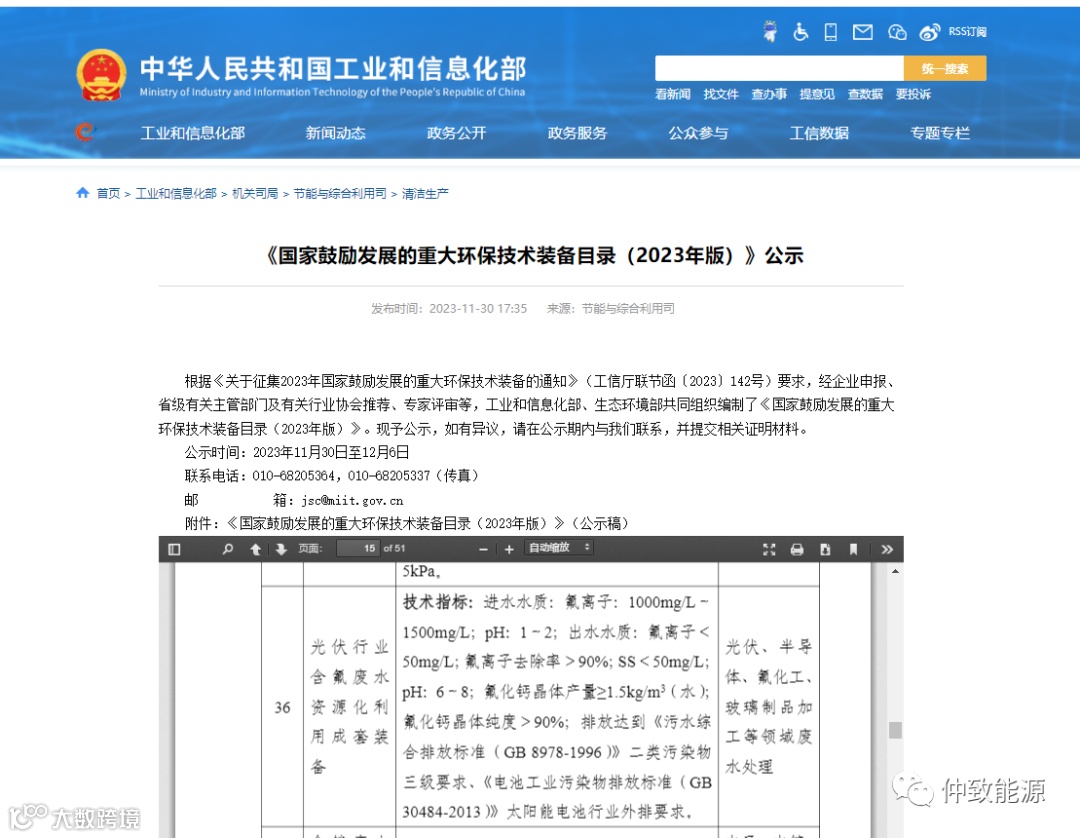Download the PDF file

click(x=825, y=549)
